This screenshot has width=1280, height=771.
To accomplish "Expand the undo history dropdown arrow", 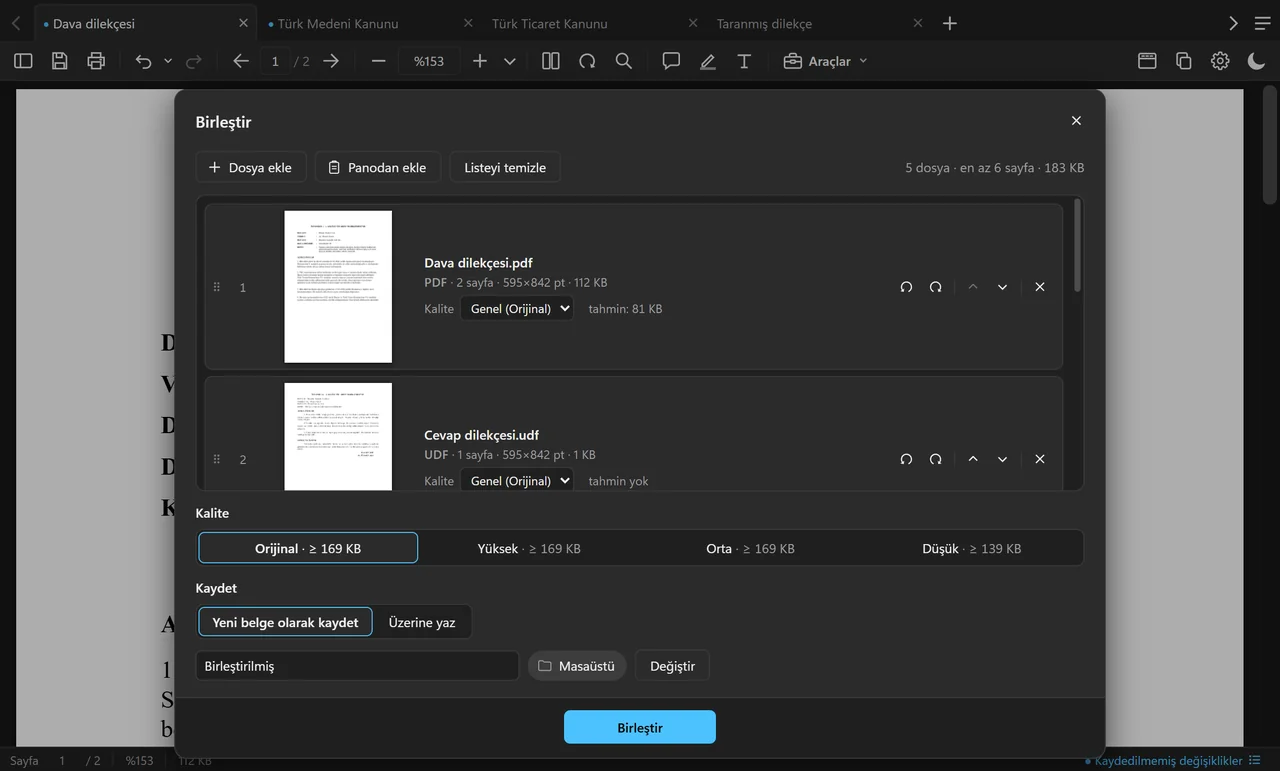I will point(168,61).
